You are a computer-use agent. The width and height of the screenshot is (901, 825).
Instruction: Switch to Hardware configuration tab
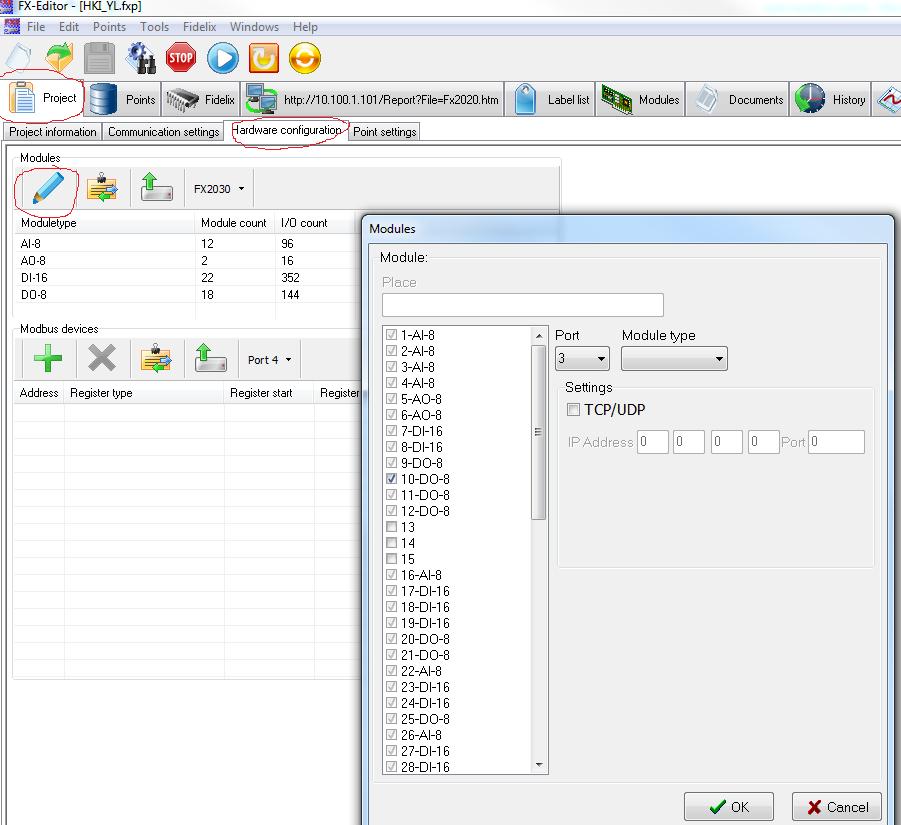click(x=286, y=130)
